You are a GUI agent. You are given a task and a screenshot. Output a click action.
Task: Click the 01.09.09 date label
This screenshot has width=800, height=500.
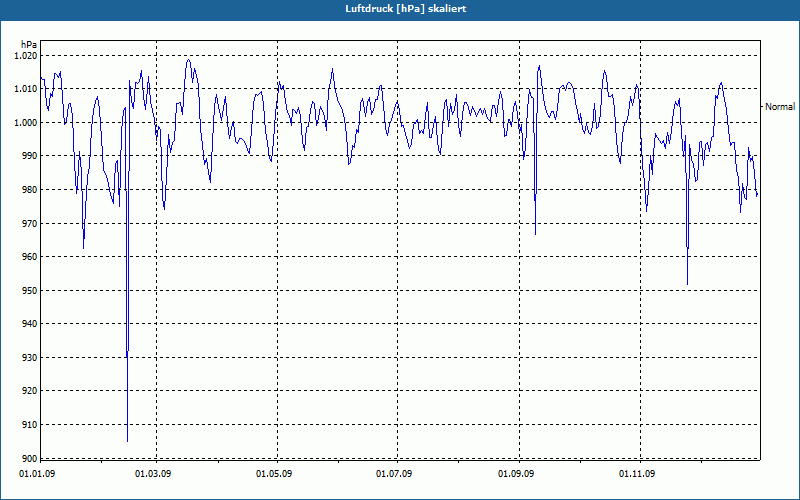[516, 474]
